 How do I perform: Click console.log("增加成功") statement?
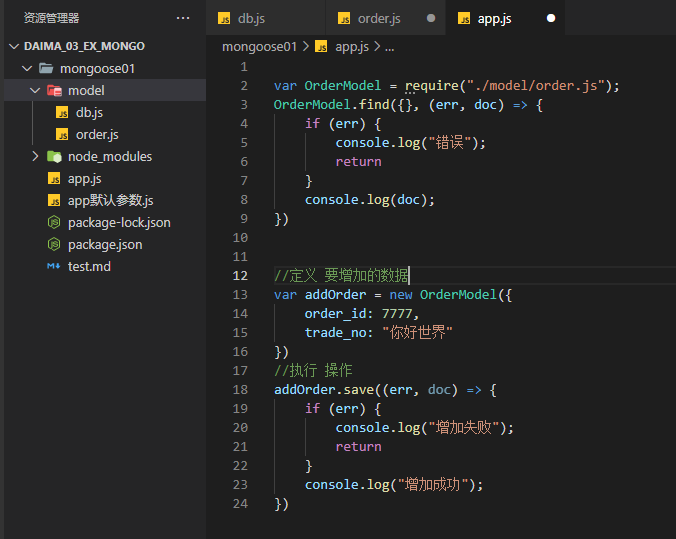pos(394,485)
